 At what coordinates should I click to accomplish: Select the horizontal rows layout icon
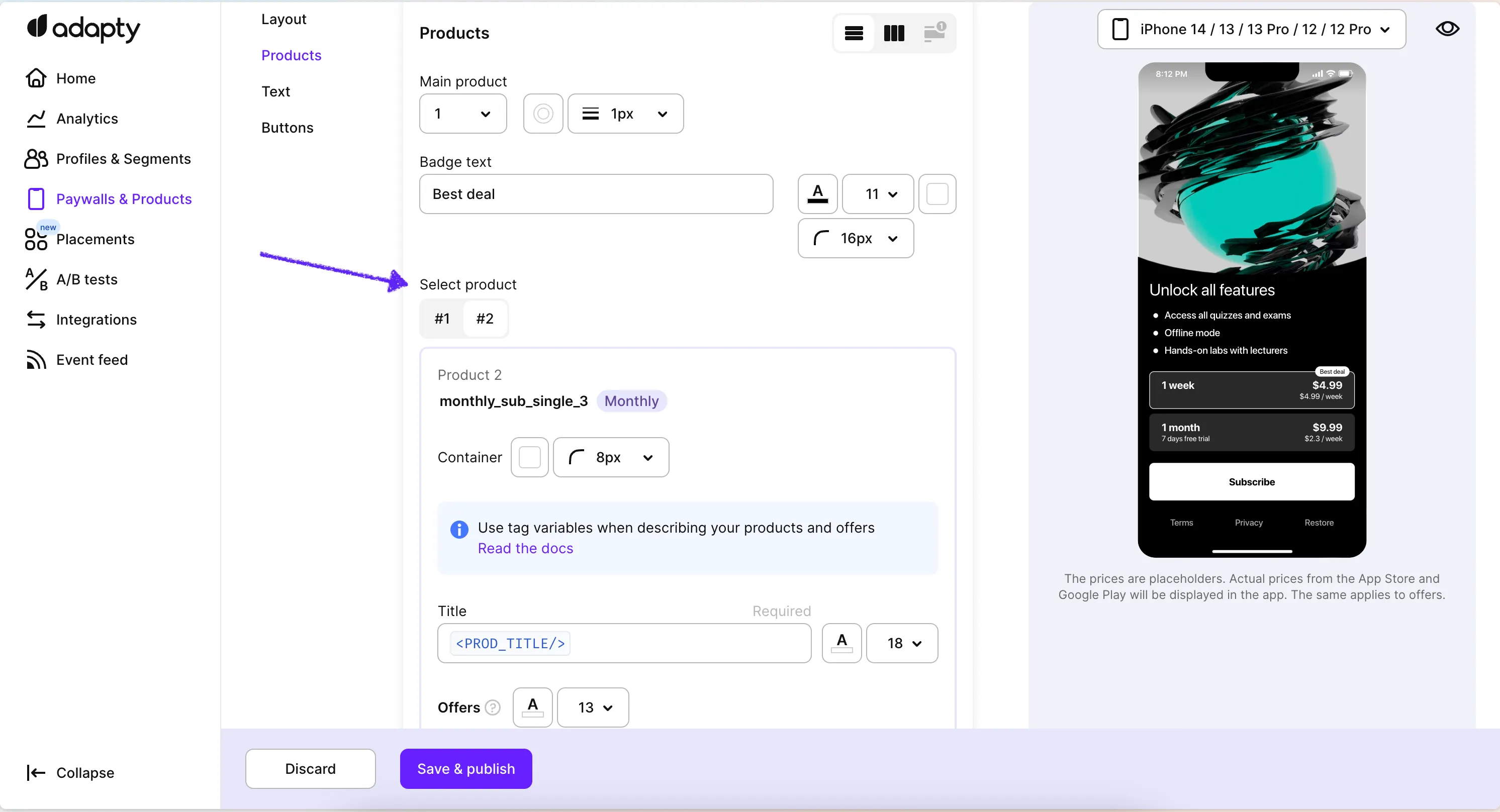pyautogui.click(x=854, y=33)
